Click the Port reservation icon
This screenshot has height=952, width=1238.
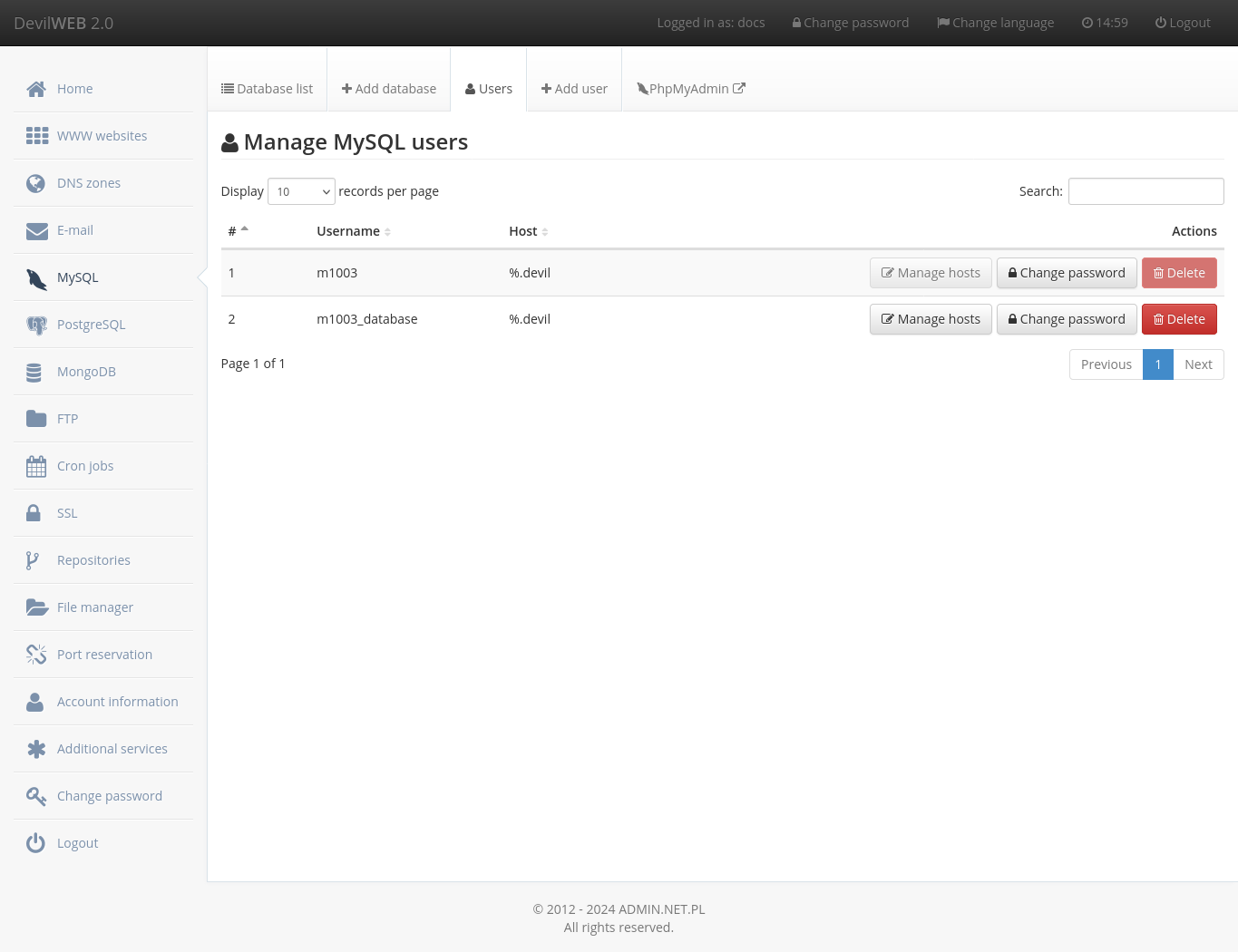(36, 654)
